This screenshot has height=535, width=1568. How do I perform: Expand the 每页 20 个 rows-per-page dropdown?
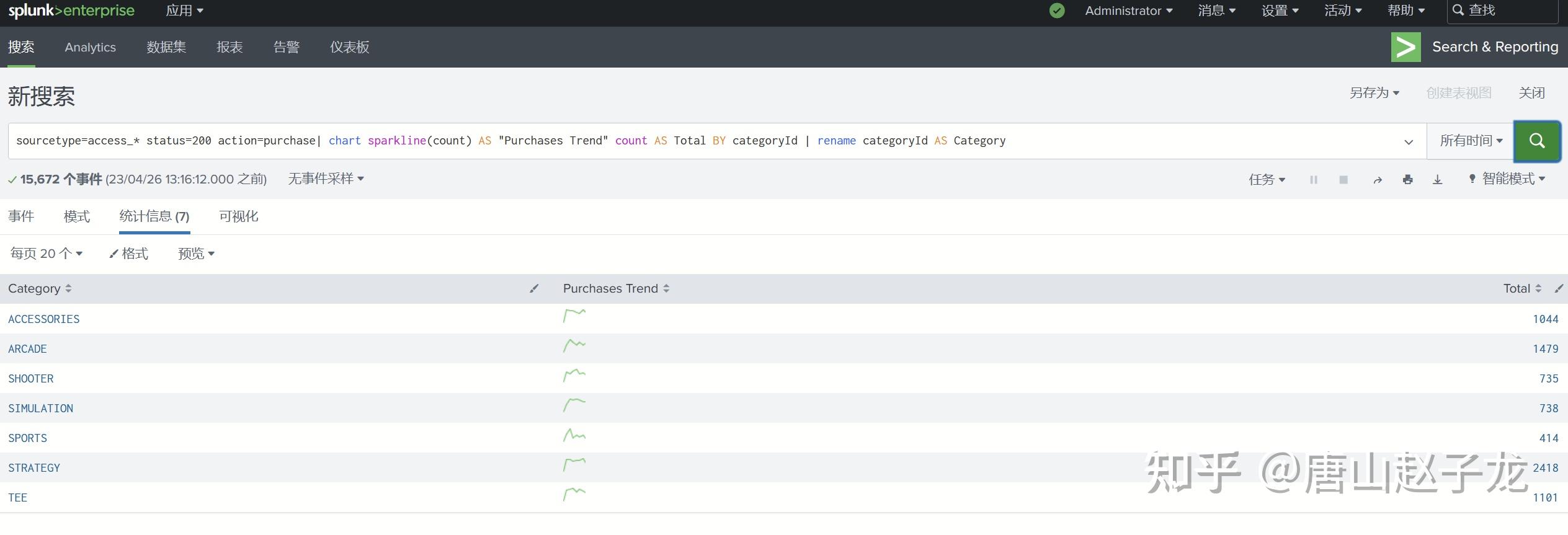coord(47,254)
